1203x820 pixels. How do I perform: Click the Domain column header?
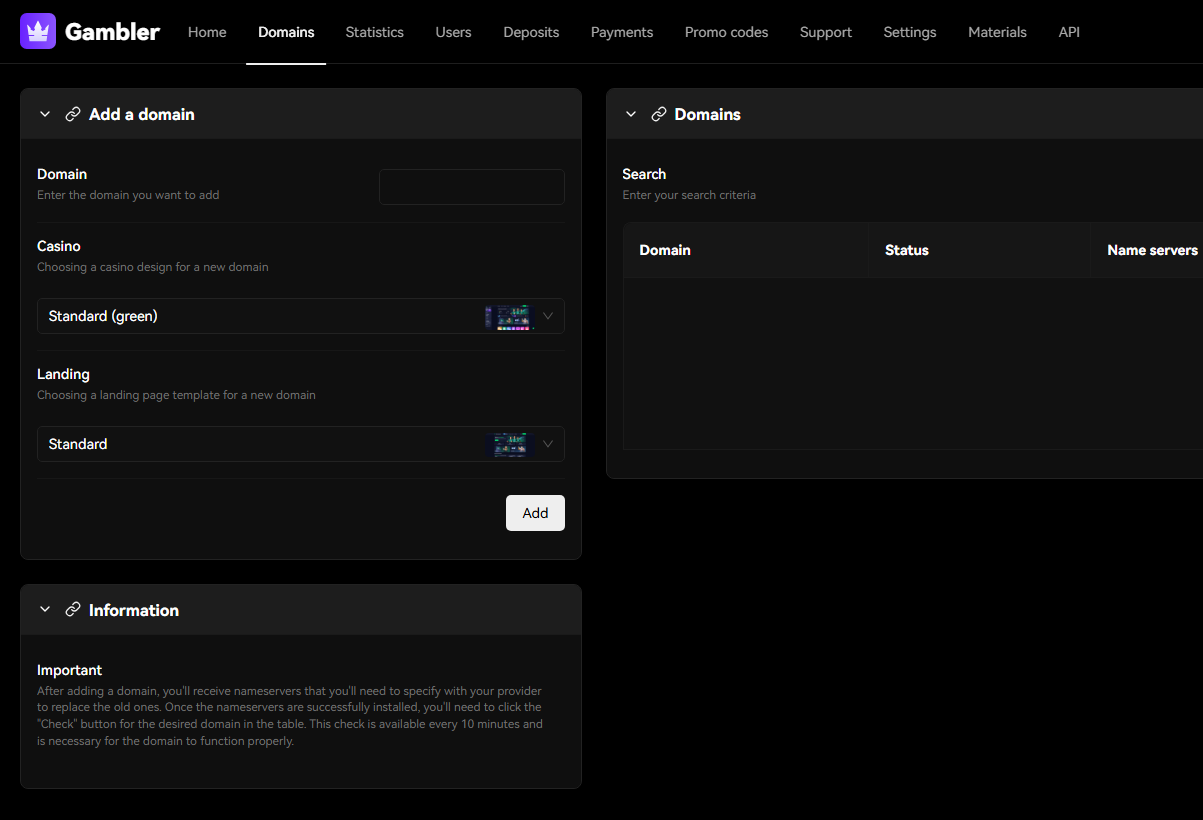pyautogui.click(x=665, y=249)
